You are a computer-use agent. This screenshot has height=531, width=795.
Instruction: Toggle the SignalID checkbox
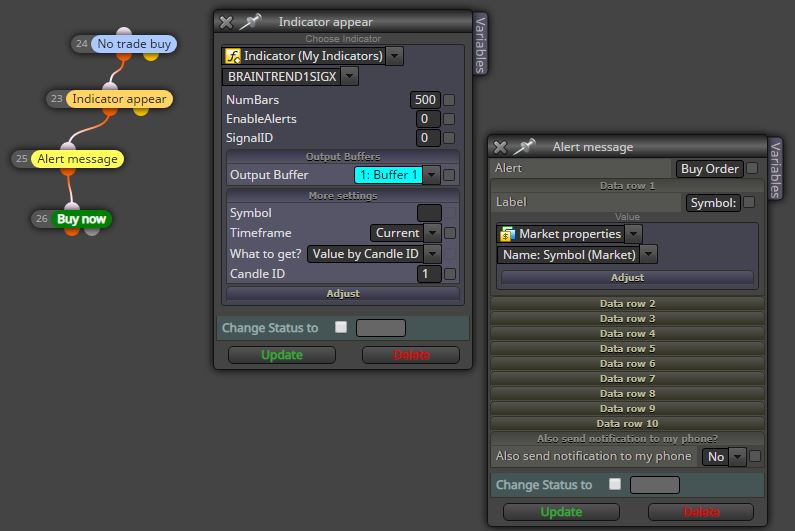pos(449,138)
